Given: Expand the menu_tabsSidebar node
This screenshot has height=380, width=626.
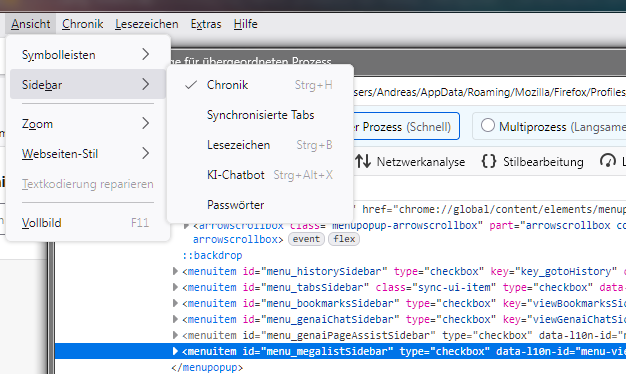Looking at the screenshot, I should click(x=175, y=287).
